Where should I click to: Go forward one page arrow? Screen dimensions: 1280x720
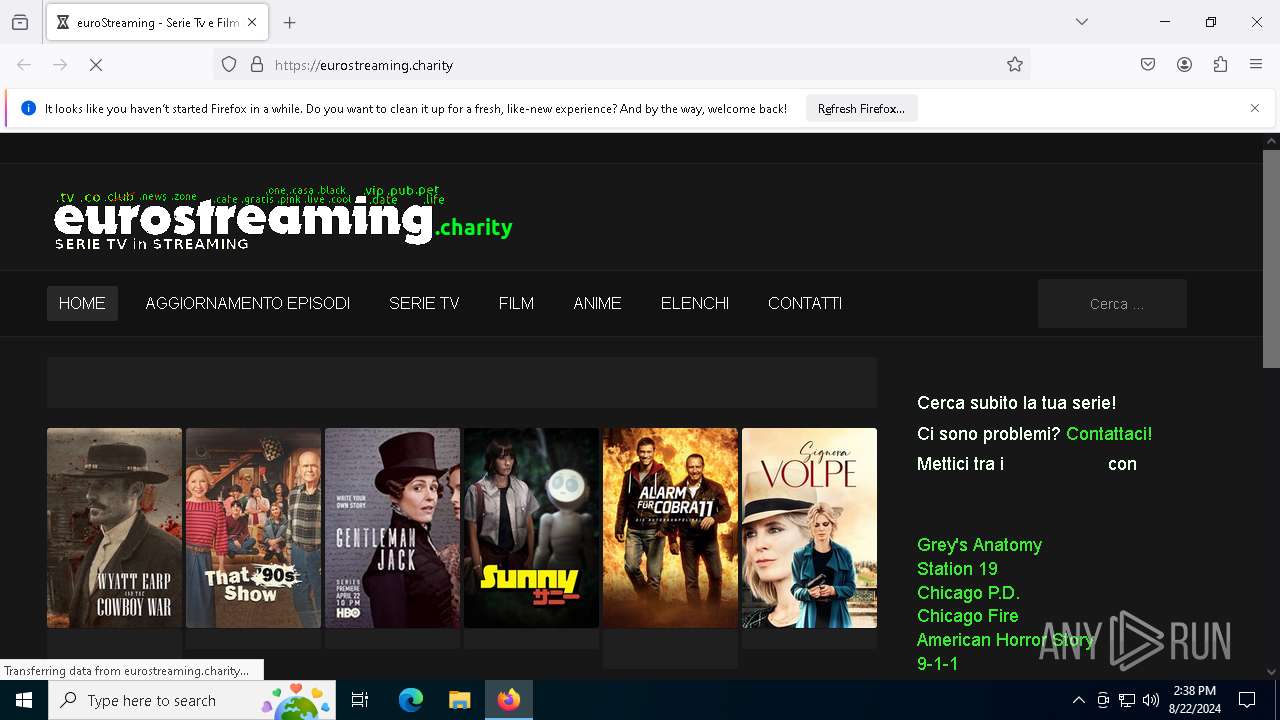60,65
